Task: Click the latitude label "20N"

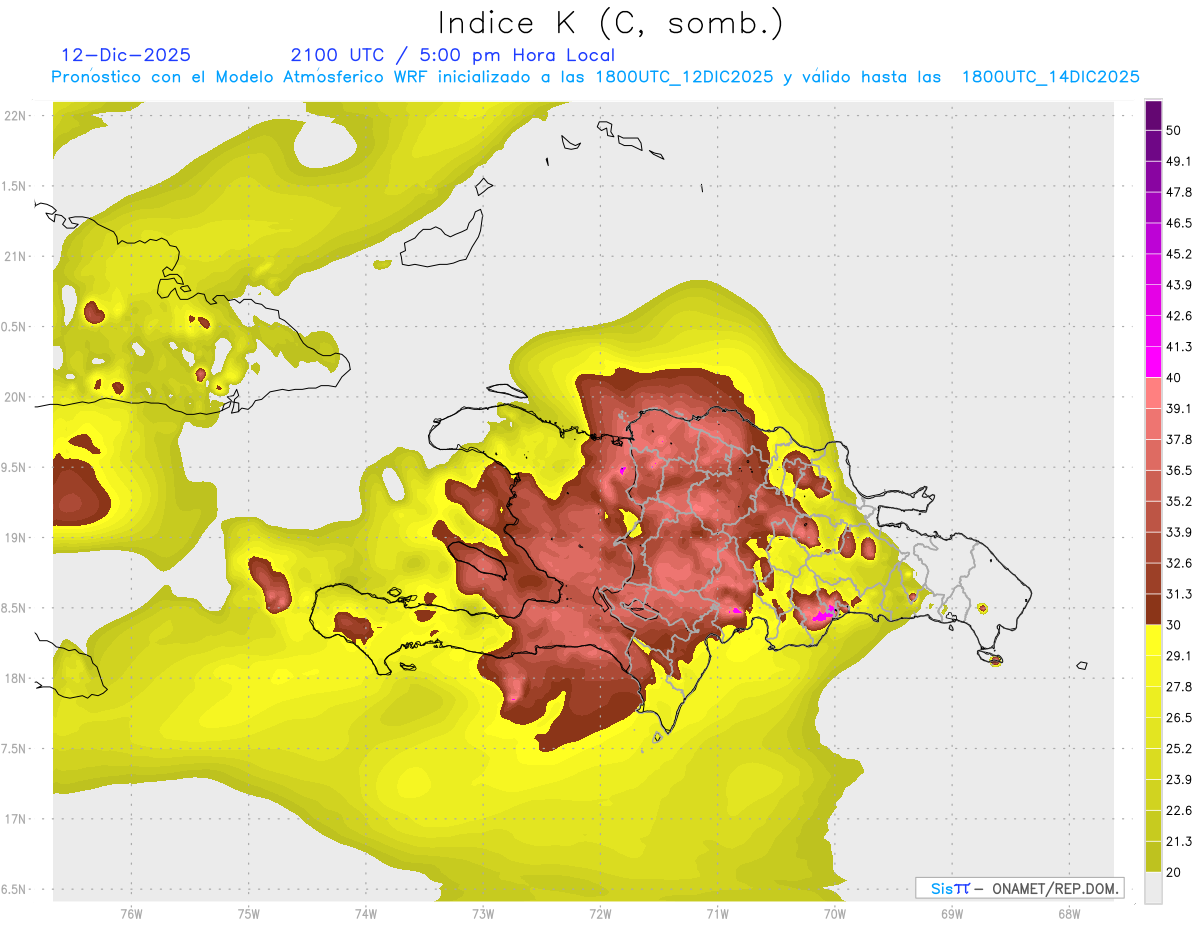Action: click(x=16, y=397)
